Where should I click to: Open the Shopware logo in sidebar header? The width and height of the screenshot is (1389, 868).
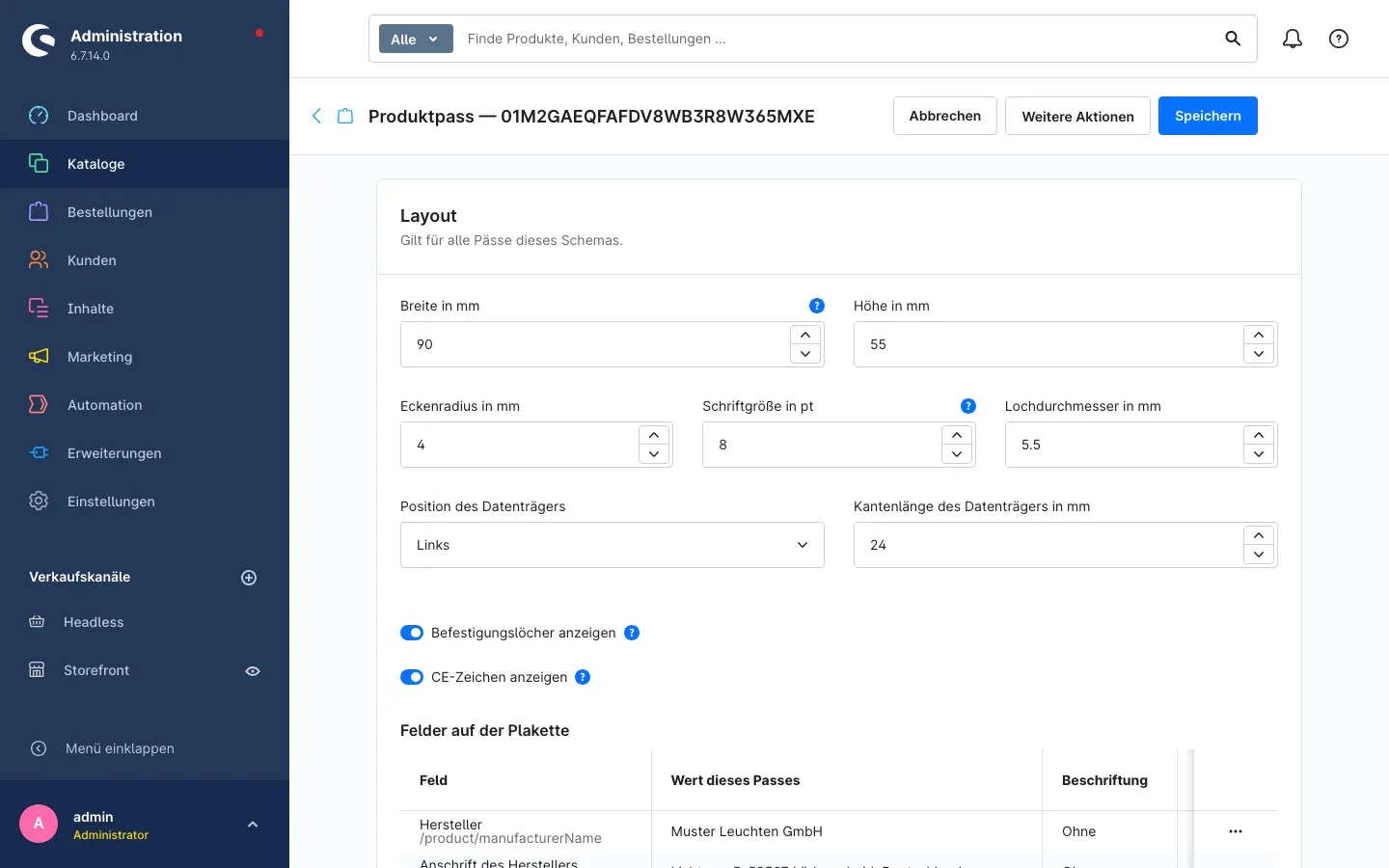coord(39,41)
